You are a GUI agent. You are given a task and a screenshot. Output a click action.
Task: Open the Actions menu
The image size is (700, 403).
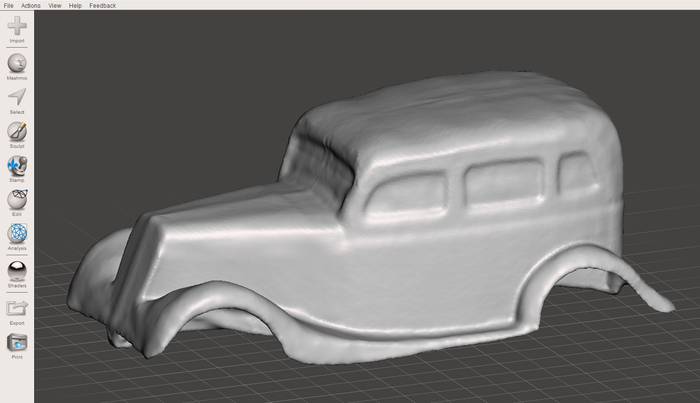[31, 5]
